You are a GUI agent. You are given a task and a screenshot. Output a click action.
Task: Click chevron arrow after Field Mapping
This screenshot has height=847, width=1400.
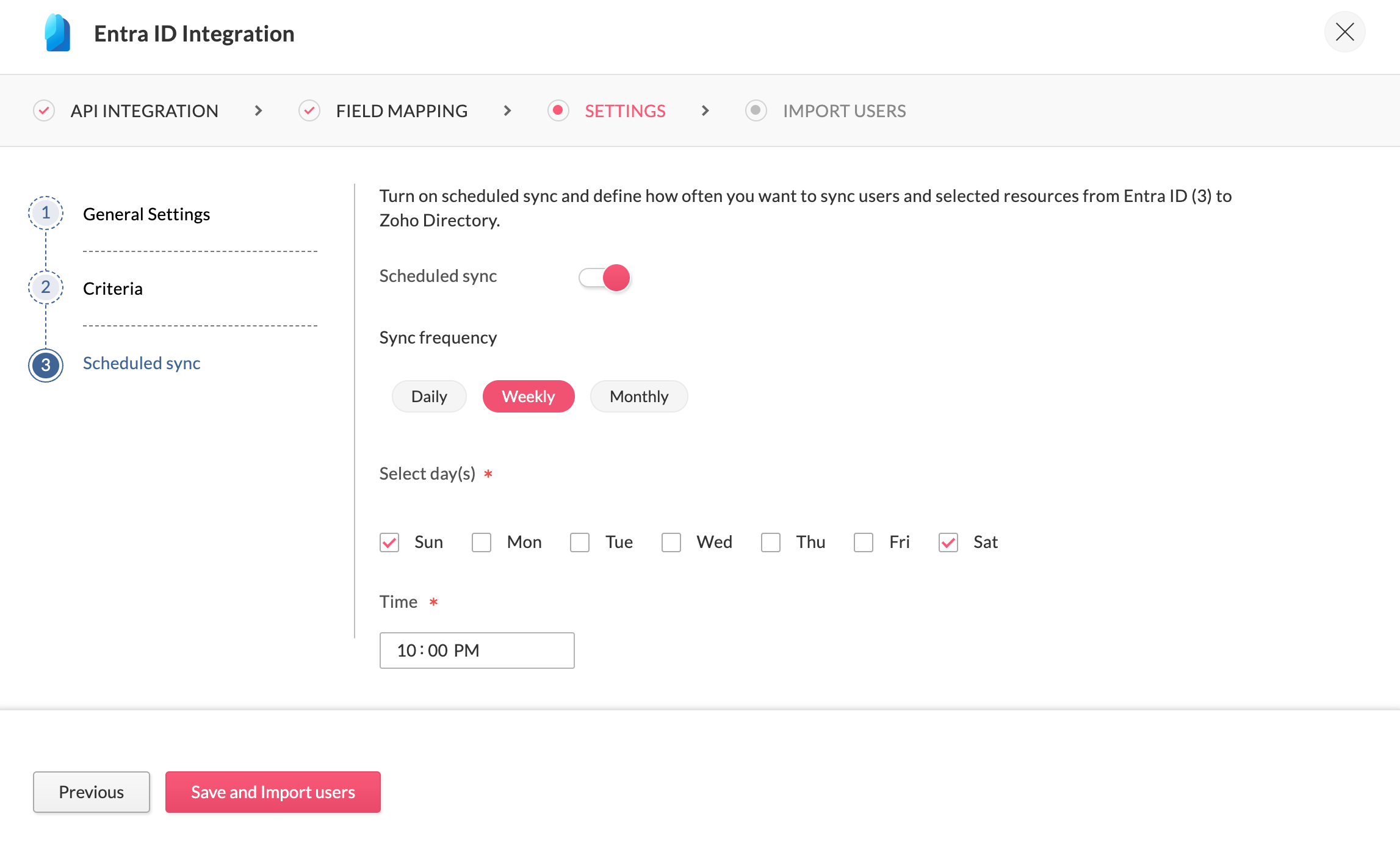click(x=507, y=111)
